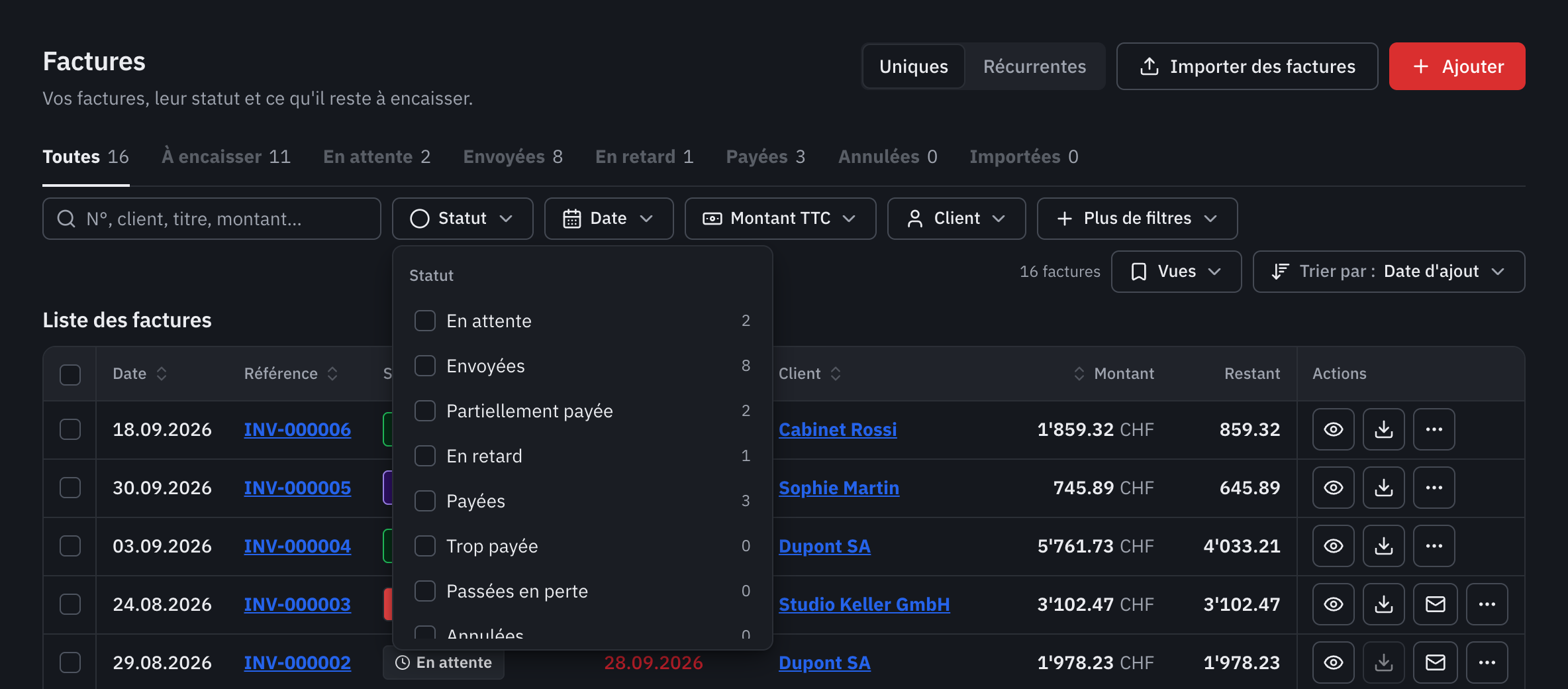Change sorting via Trier par dropdown
Viewport: 1568px width, 689px height.
point(1389,272)
